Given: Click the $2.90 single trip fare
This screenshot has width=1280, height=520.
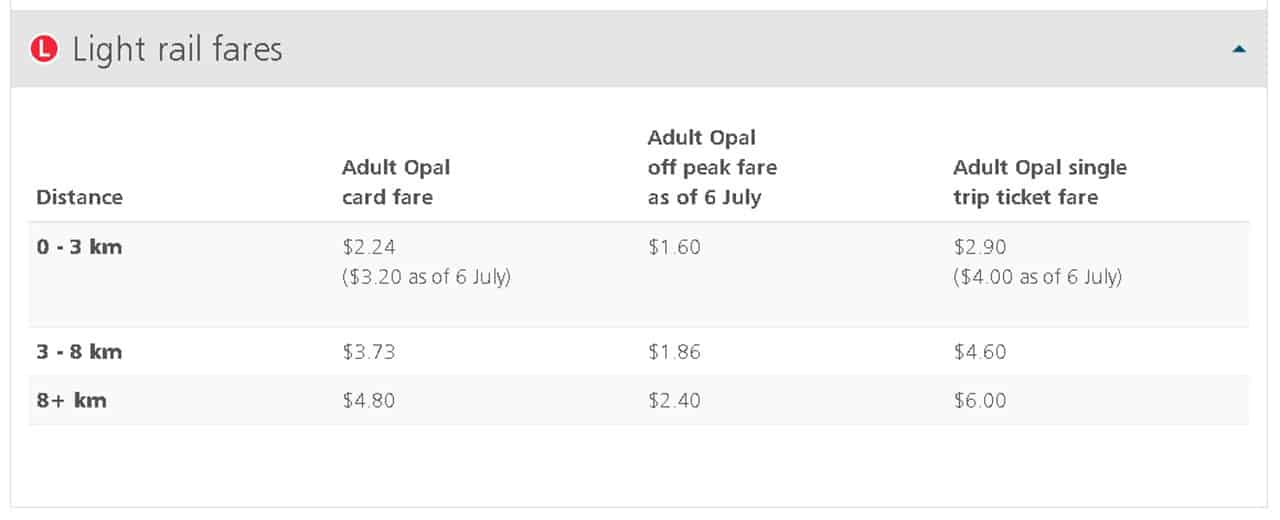Looking at the screenshot, I should [980, 246].
